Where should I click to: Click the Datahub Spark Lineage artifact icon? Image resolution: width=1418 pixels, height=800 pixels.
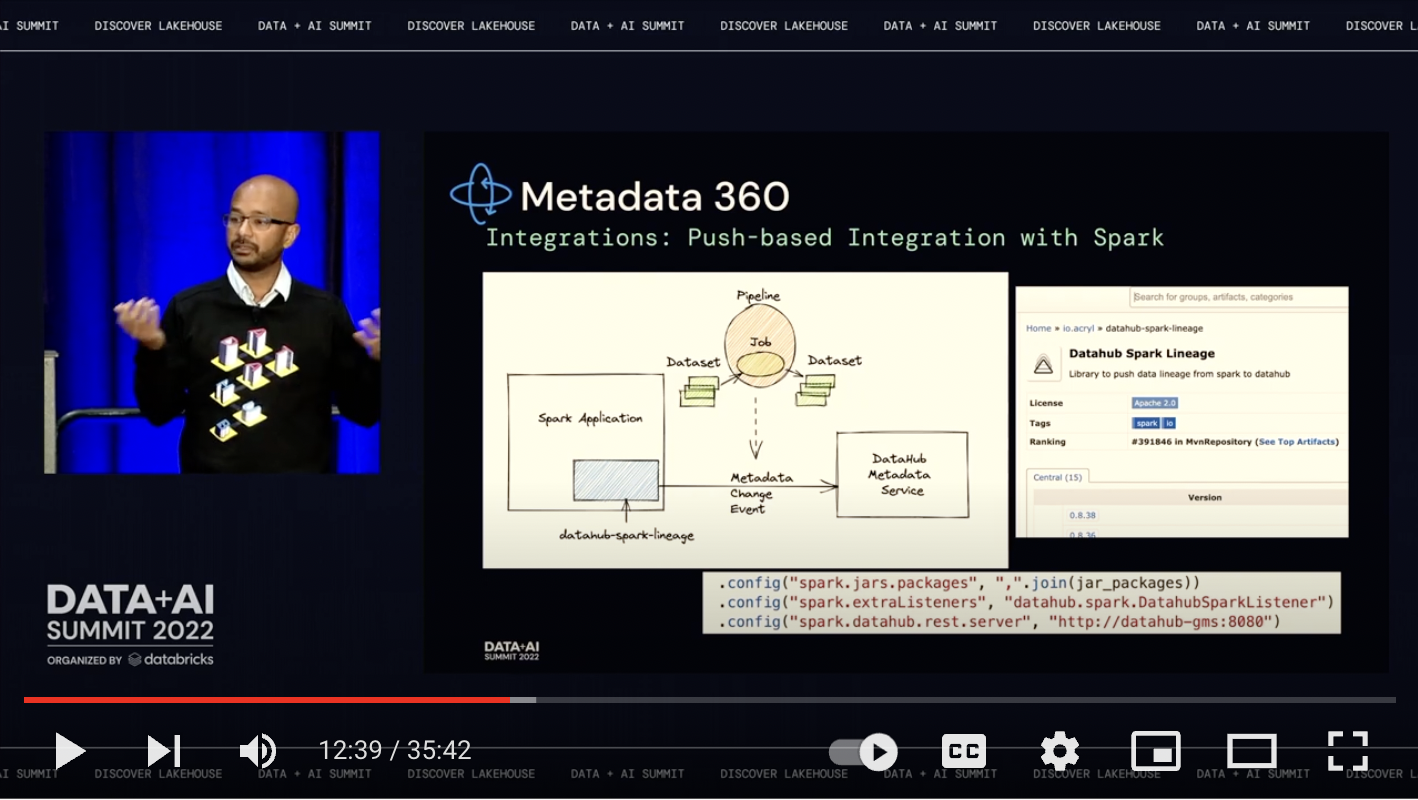[x=1043, y=364]
